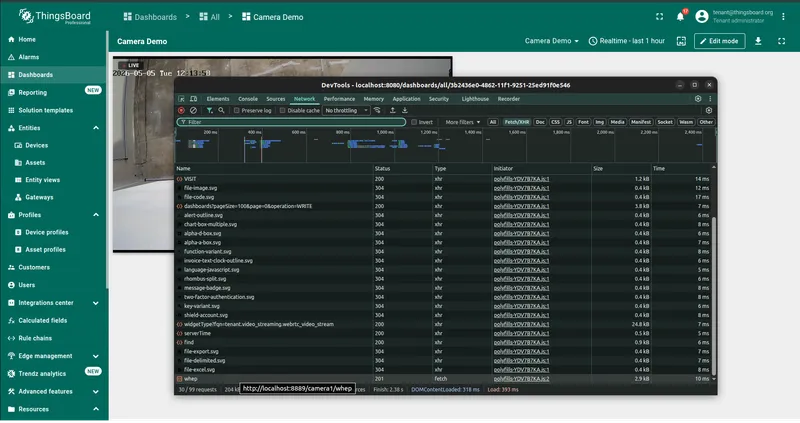800x423 pixels.
Task: Switch to the Sources tab
Action: 276,99
